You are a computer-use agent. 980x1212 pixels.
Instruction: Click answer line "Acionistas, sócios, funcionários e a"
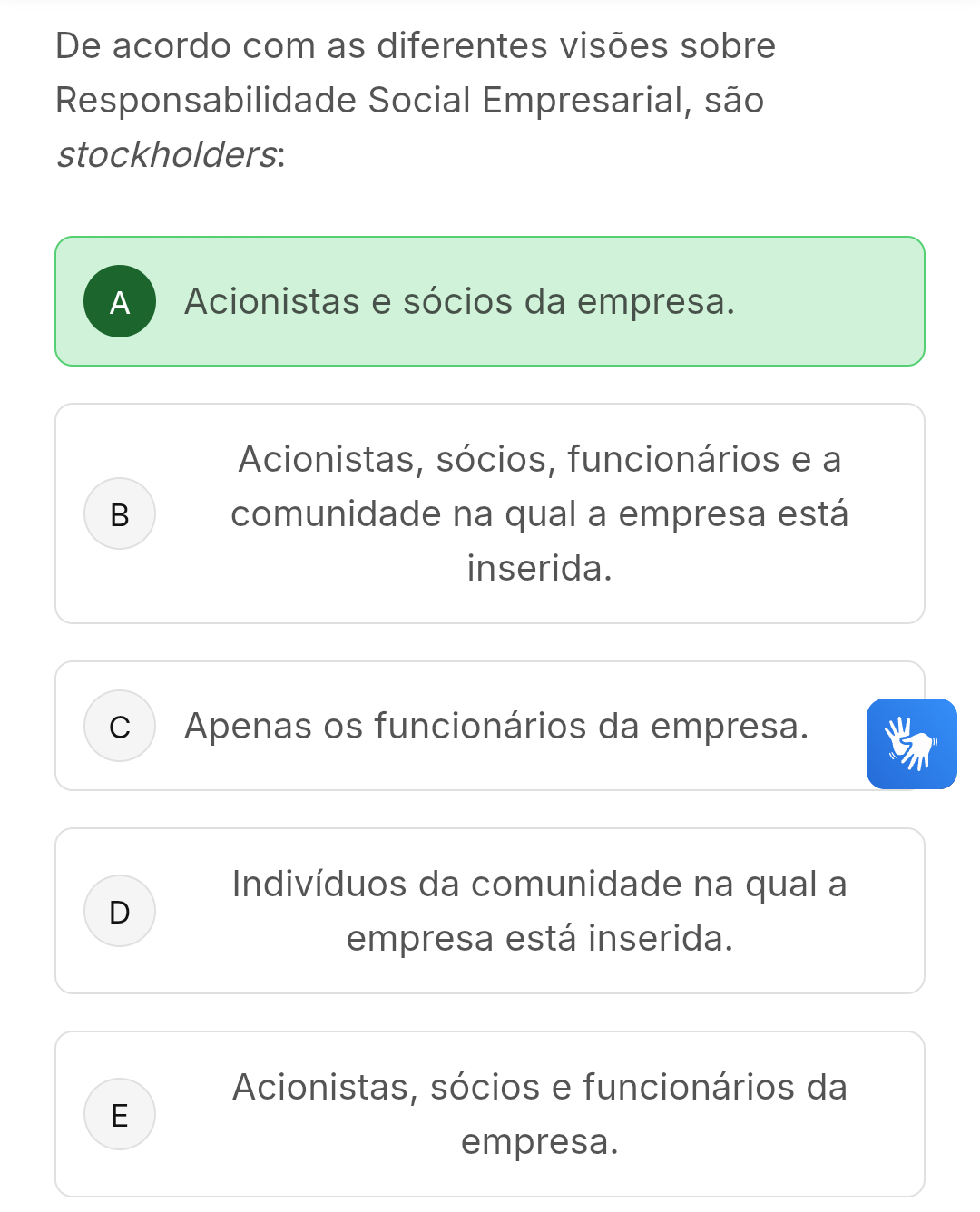click(x=539, y=460)
